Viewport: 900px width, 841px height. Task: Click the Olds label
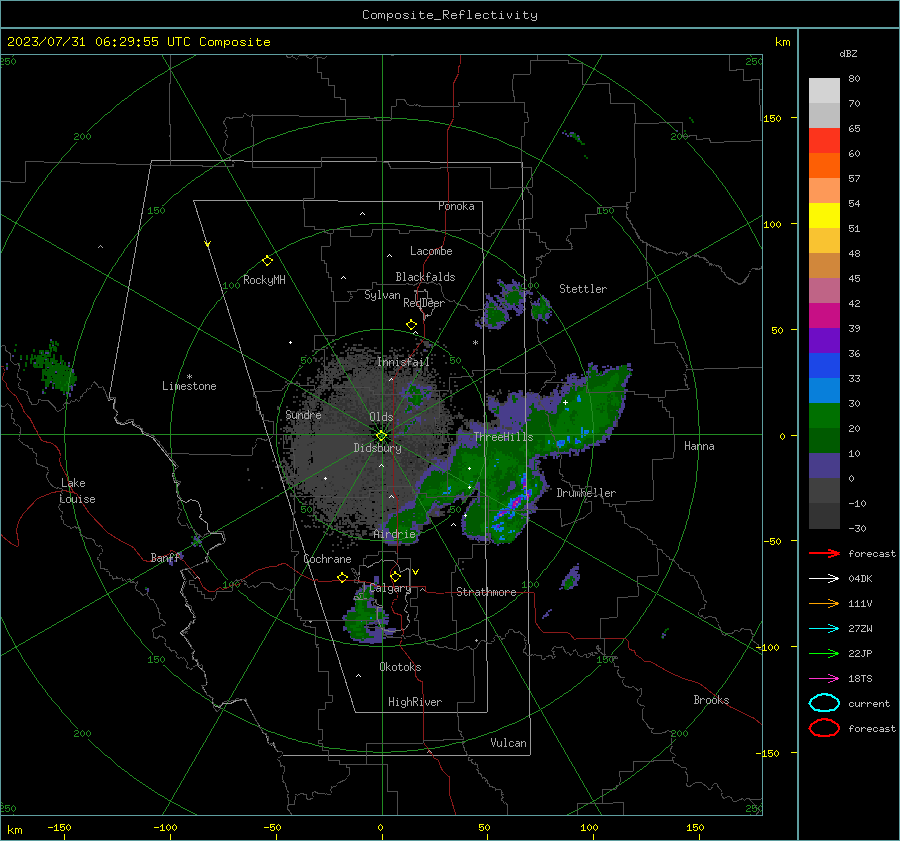(381, 417)
